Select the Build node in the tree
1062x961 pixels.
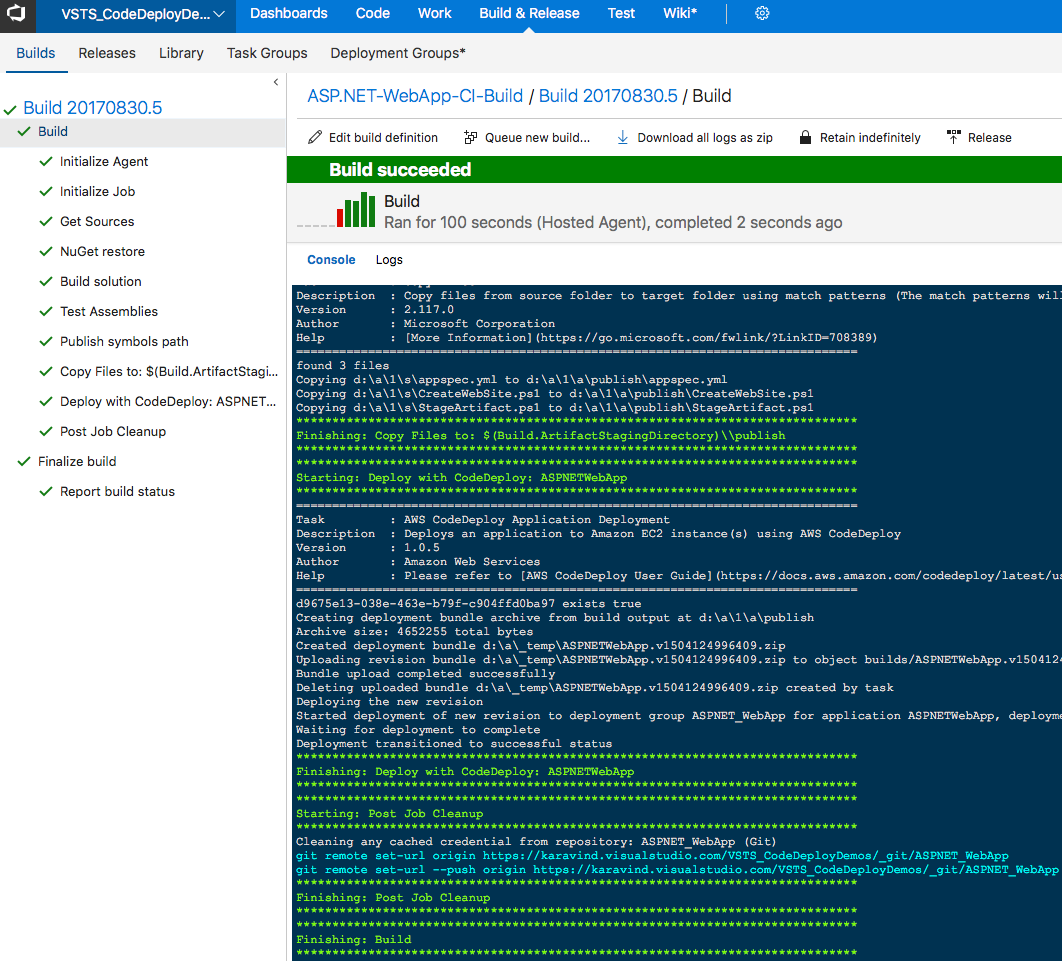pos(53,131)
